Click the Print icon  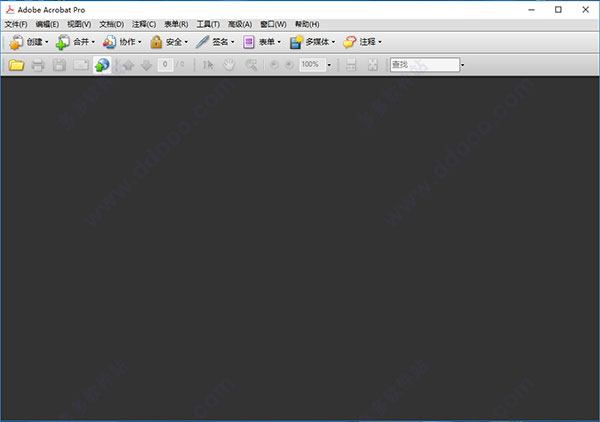pos(38,65)
